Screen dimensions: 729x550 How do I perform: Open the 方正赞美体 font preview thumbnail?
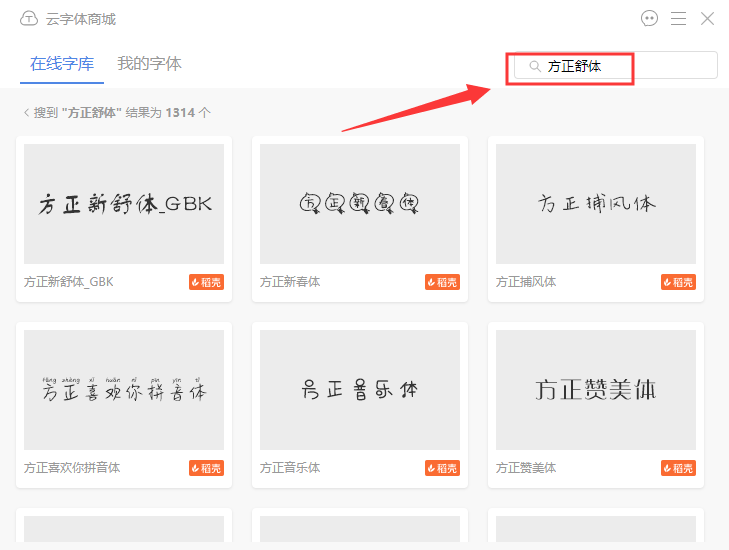tap(596, 390)
